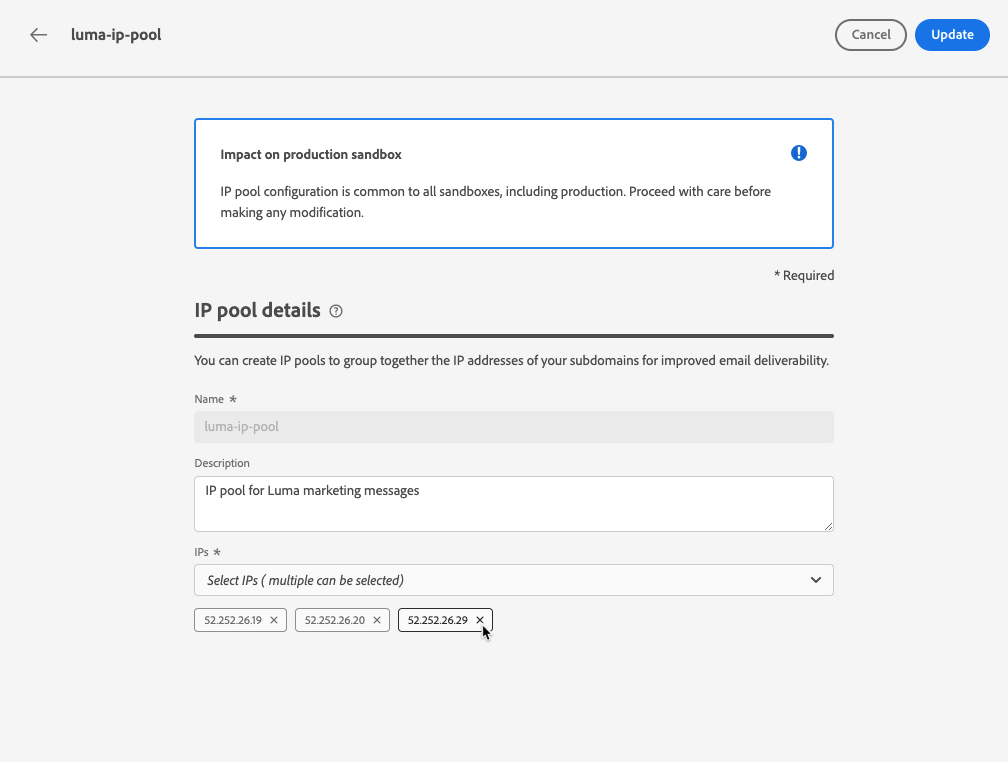Select the 52.252.26.19 tag label
The image size is (1008, 762).
[x=233, y=620]
